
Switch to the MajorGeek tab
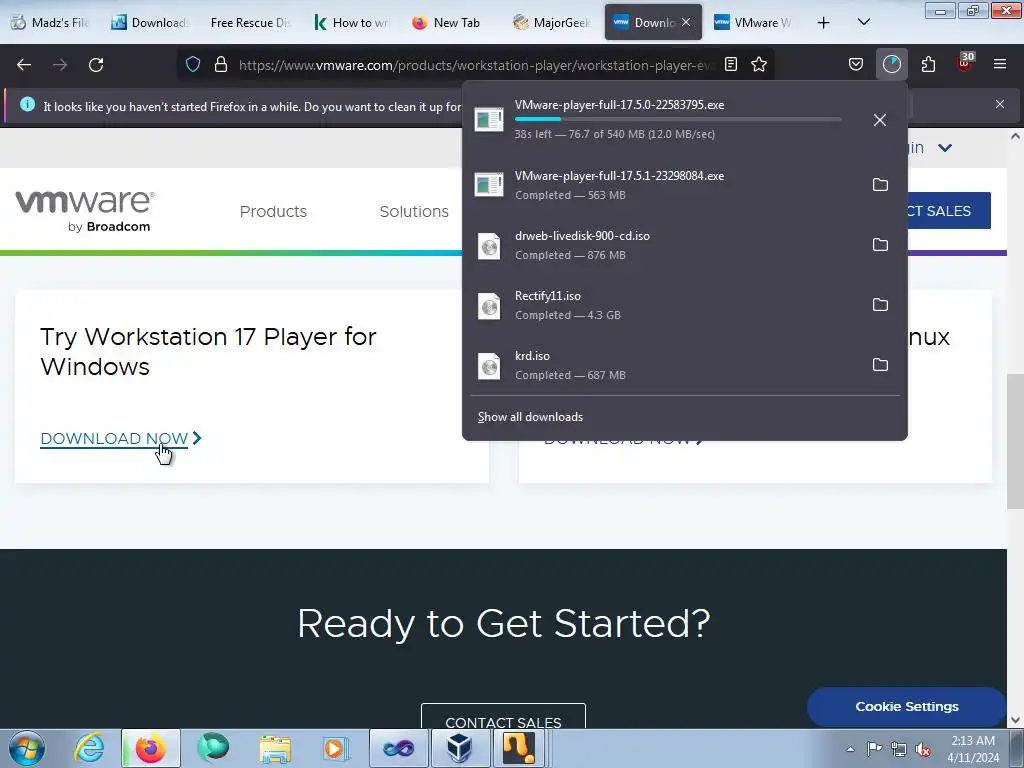pyautogui.click(x=551, y=22)
